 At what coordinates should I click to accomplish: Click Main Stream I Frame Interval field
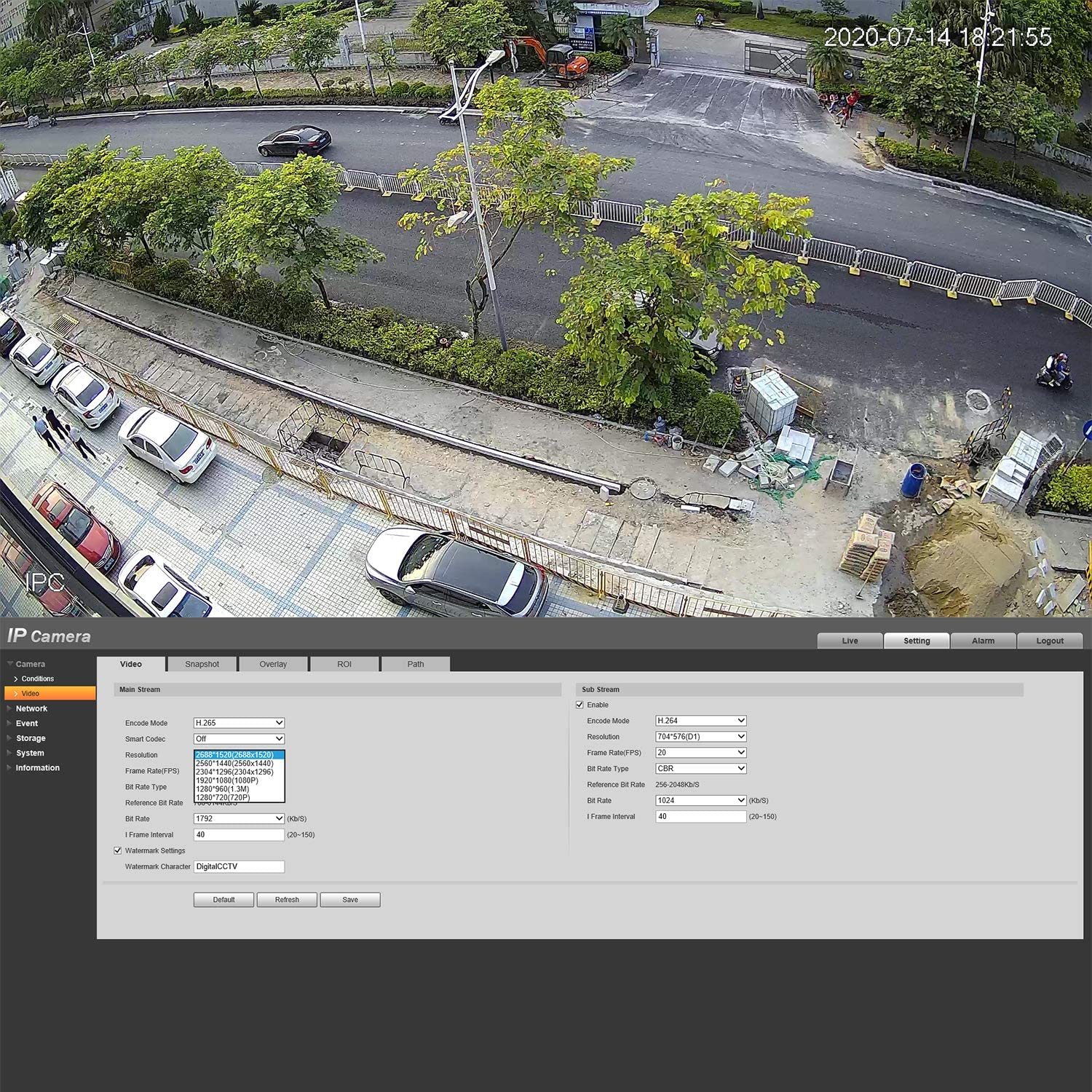tap(239, 835)
